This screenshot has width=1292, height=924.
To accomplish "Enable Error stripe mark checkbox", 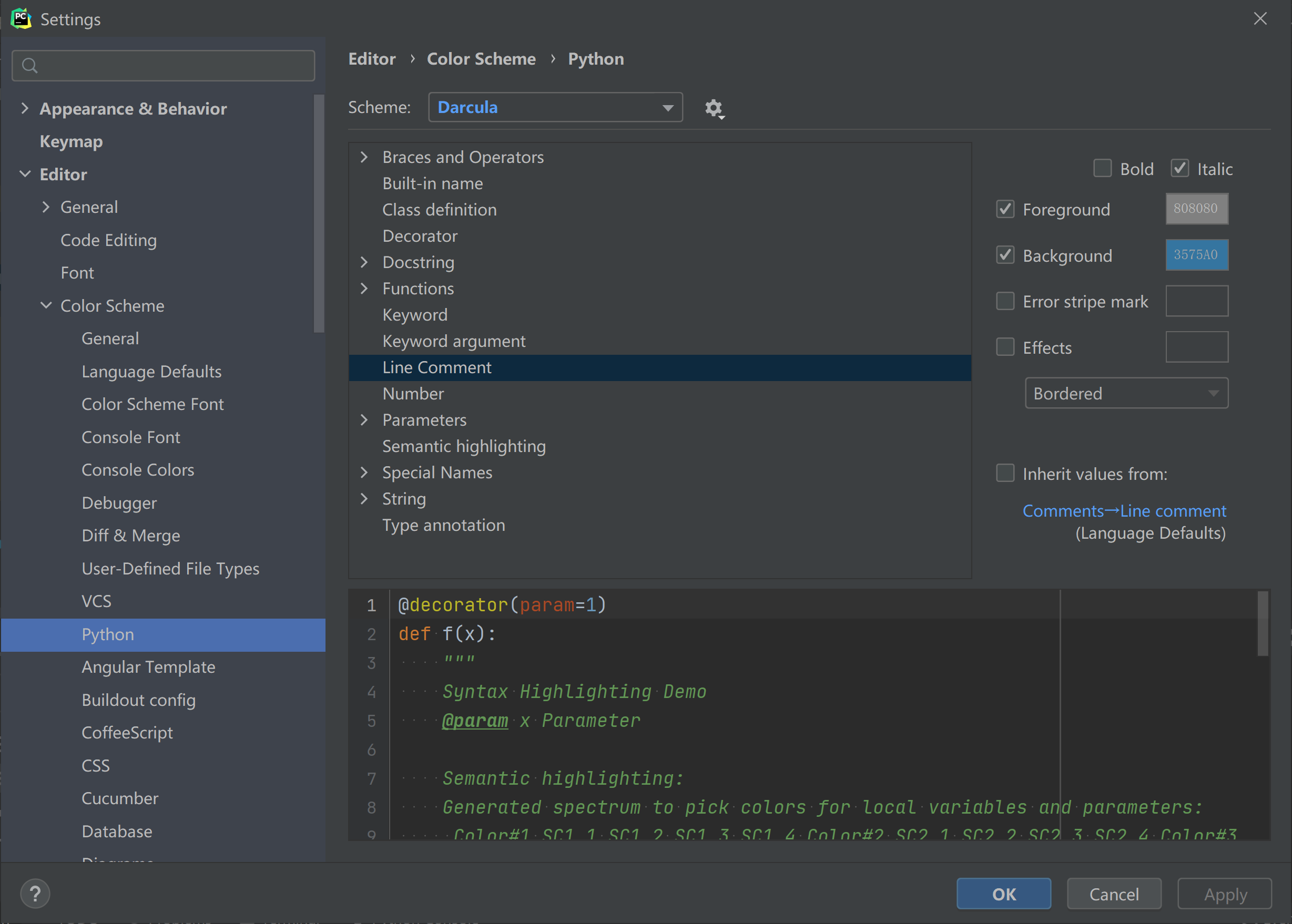I will click(1005, 301).
